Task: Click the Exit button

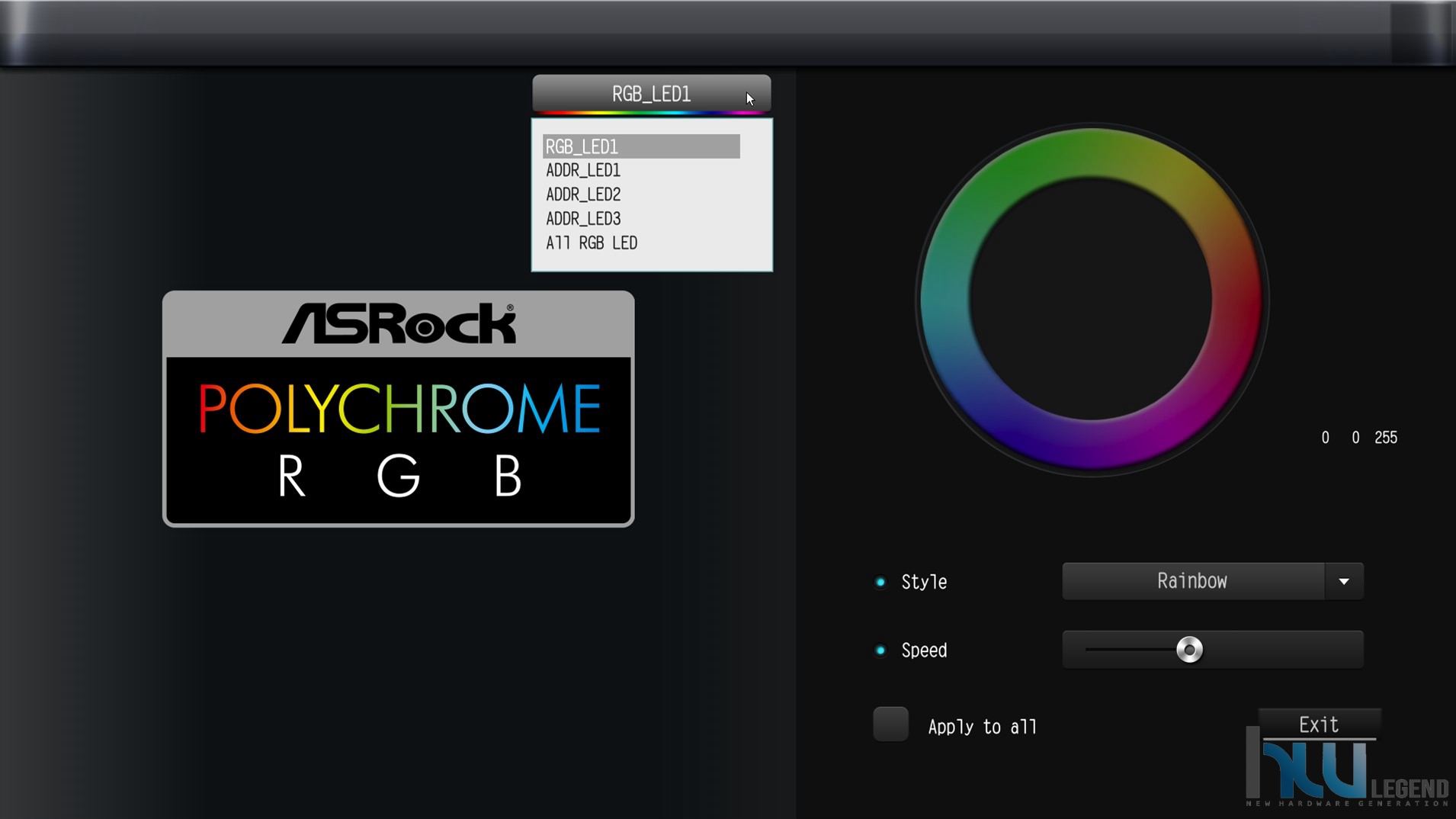Action: click(1319, 724)
